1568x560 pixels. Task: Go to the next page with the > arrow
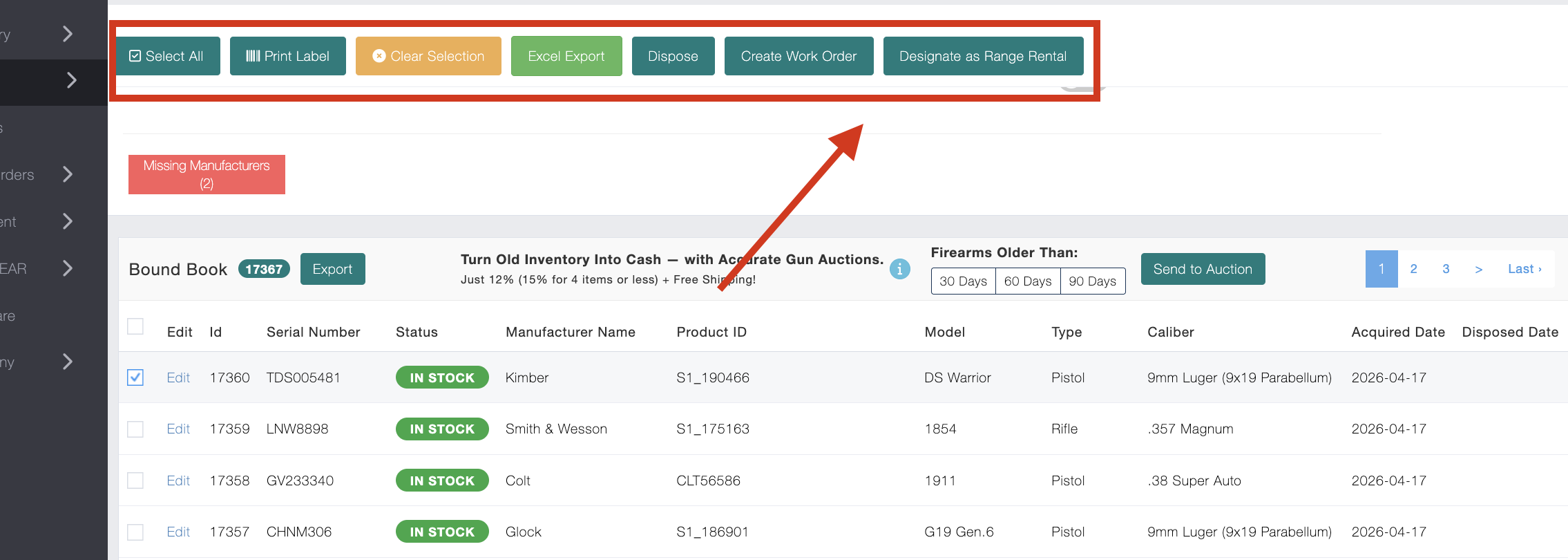(x=1478, y=269)
